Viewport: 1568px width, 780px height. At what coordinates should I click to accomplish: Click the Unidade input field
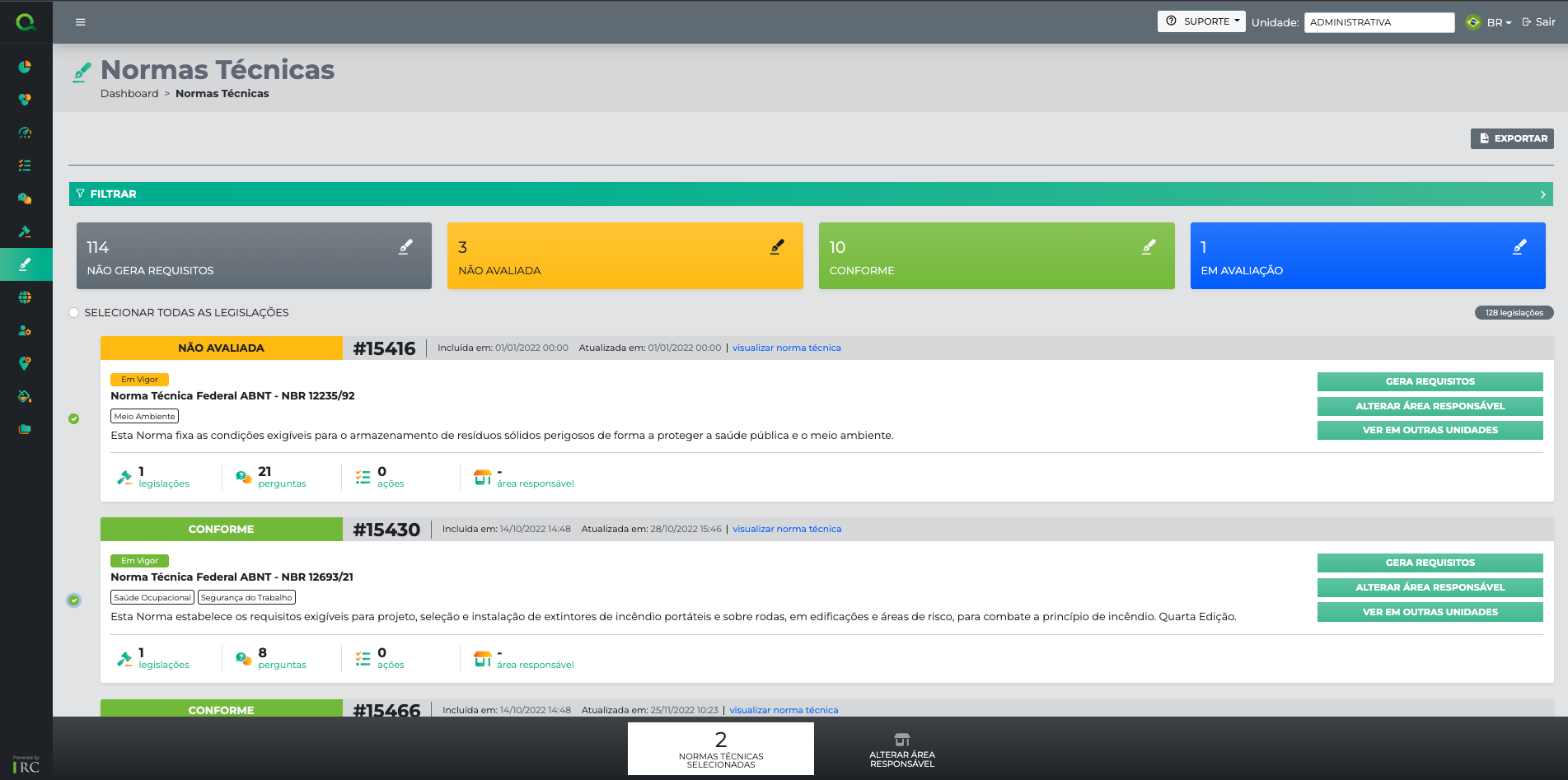[1378, 22]
